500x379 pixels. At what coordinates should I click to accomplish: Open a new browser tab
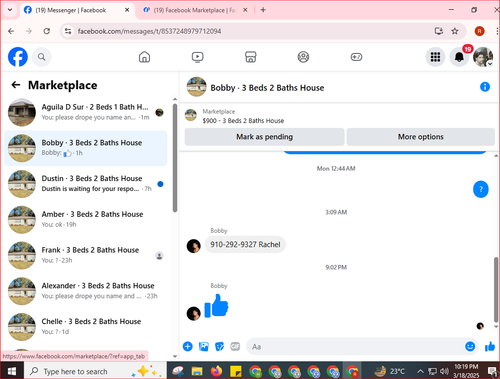point(263,10)
